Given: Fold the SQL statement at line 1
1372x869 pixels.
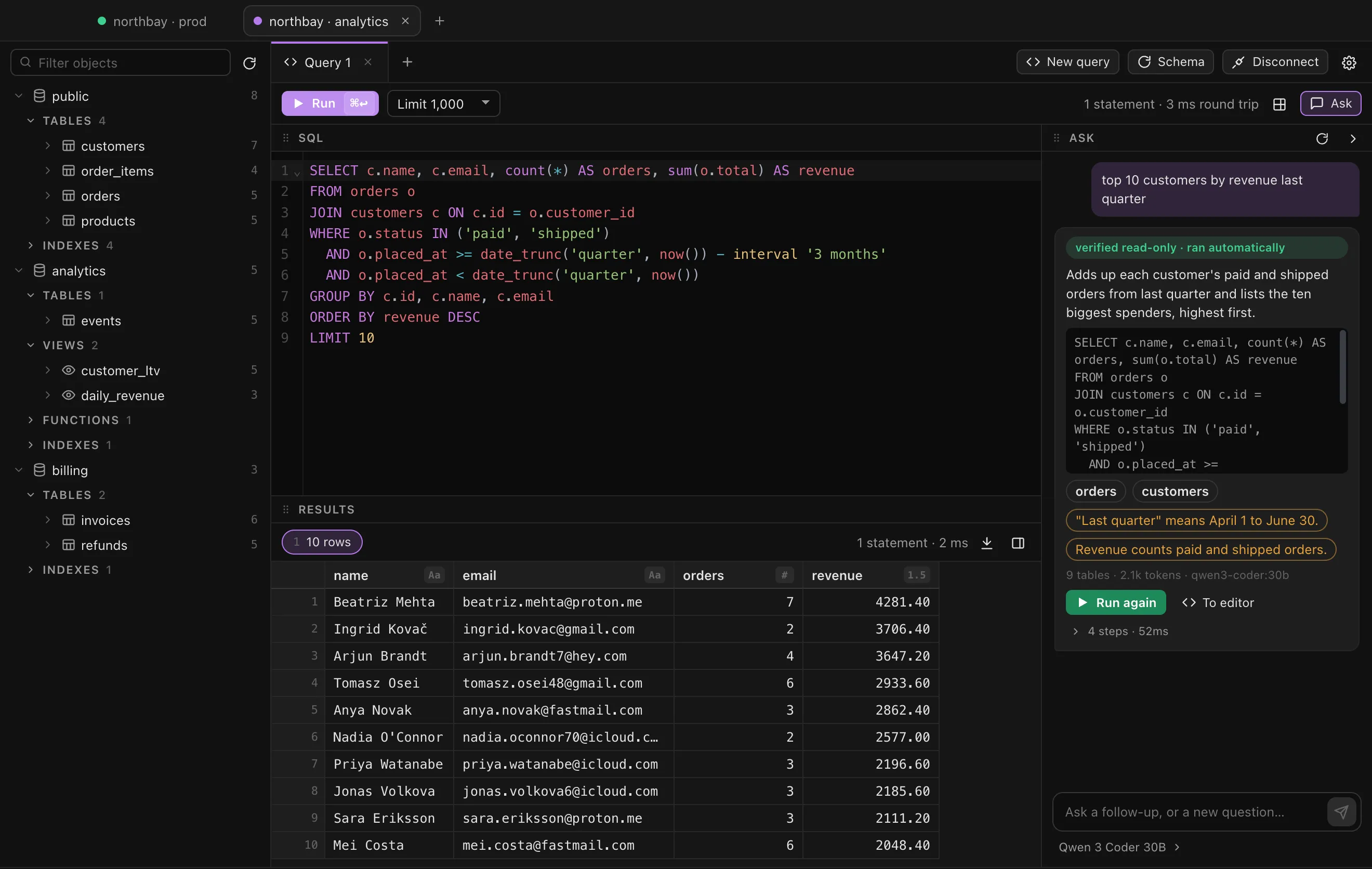Looking at the screenshot, I should 297,173.
